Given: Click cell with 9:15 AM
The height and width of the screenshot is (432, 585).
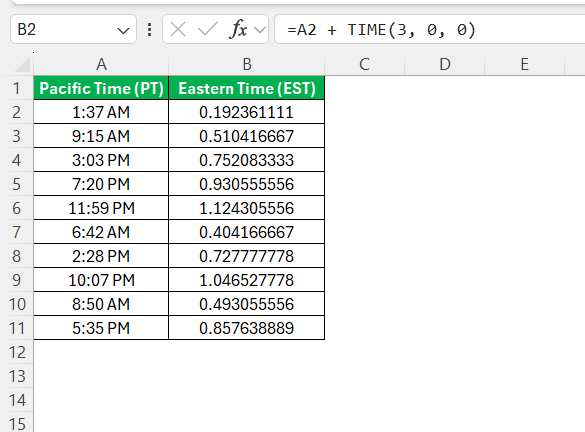Looking at the screenshot, I should (x=101, y=136).
